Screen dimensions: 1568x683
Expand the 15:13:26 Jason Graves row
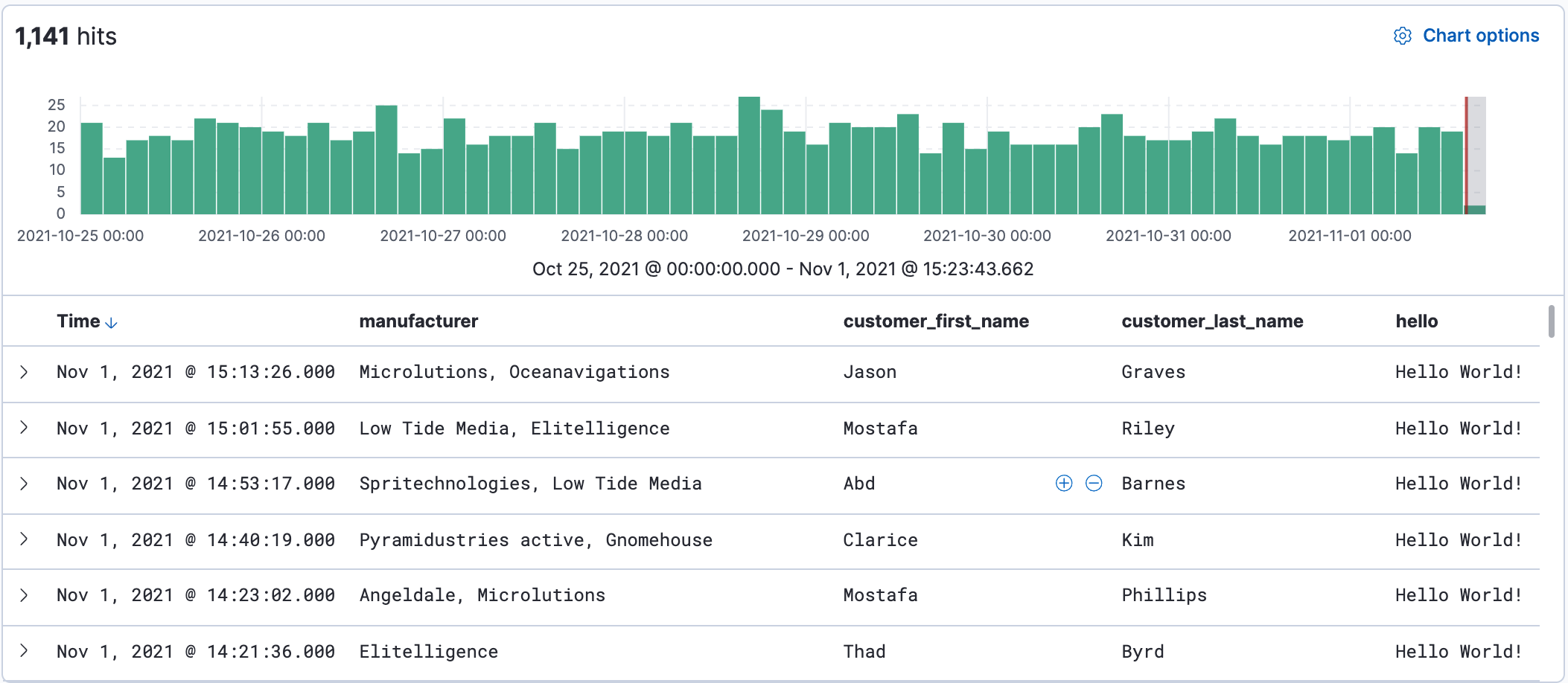click(24, 372)
